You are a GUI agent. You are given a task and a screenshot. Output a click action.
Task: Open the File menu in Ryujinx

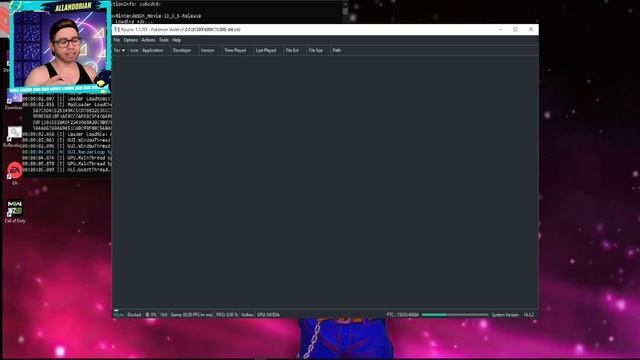click(x=117, y=40)
